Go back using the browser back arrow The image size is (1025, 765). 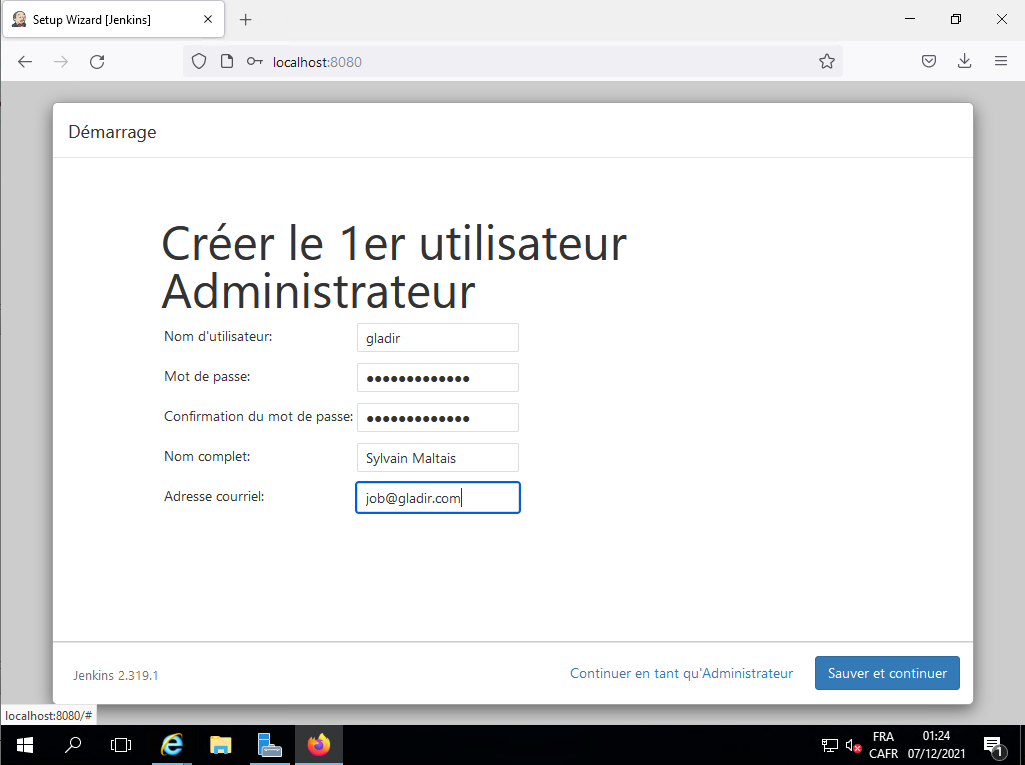(x=25, y=62)
